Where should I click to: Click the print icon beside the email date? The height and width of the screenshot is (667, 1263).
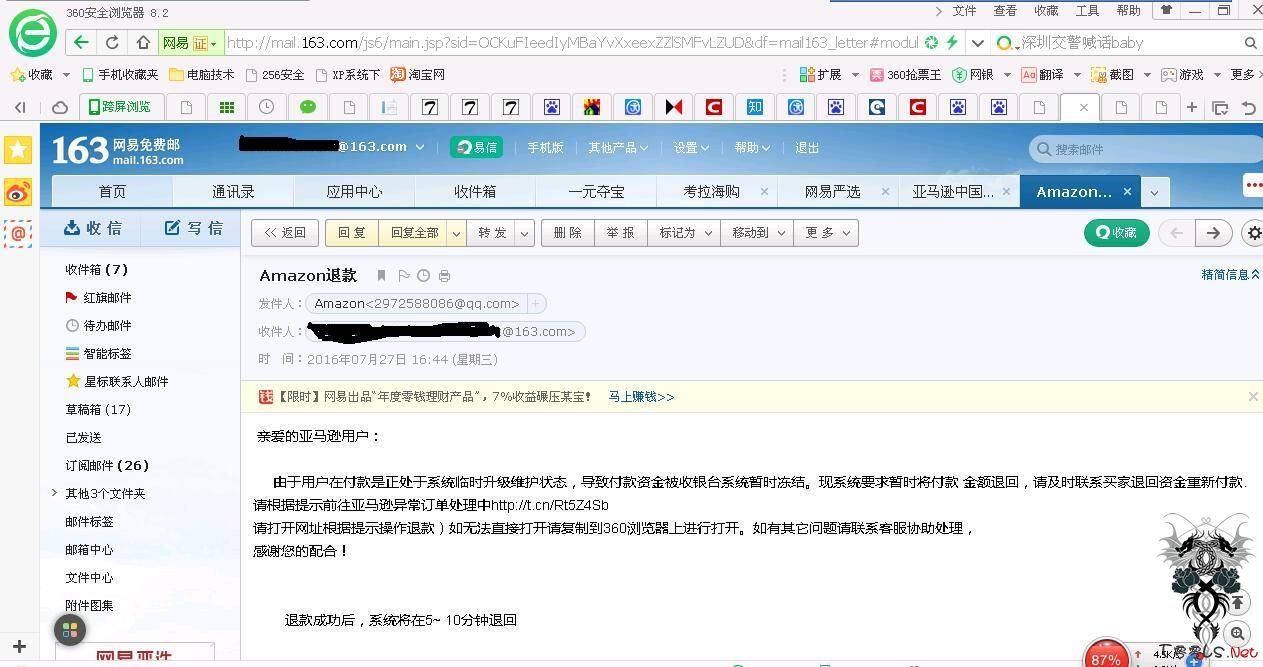point(444,275)
